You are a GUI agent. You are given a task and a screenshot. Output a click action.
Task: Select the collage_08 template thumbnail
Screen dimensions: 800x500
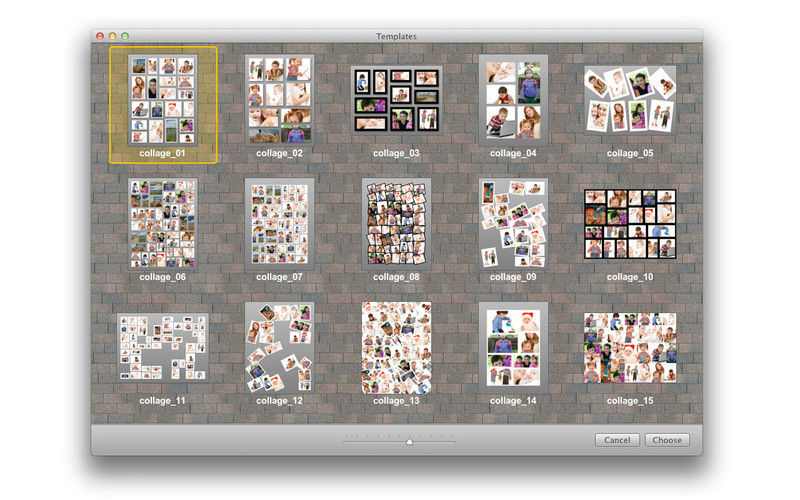tap(396, 223)
